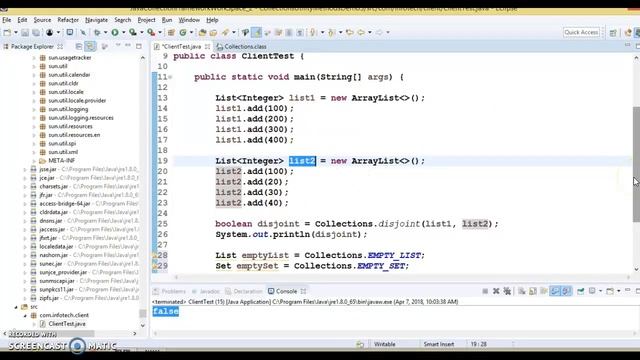This screenshot has width=640, height=360.
Task: Toggle the console Scroll Lock icon
Action: (x=533, y=291)
